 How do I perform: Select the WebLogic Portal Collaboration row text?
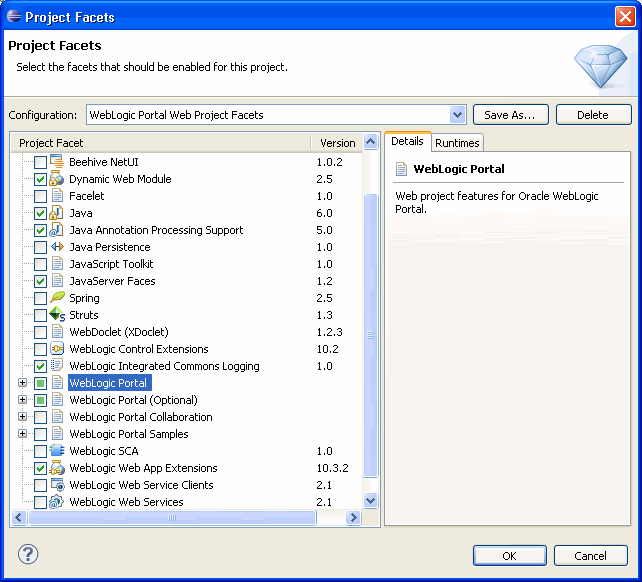tap(141, 417)
